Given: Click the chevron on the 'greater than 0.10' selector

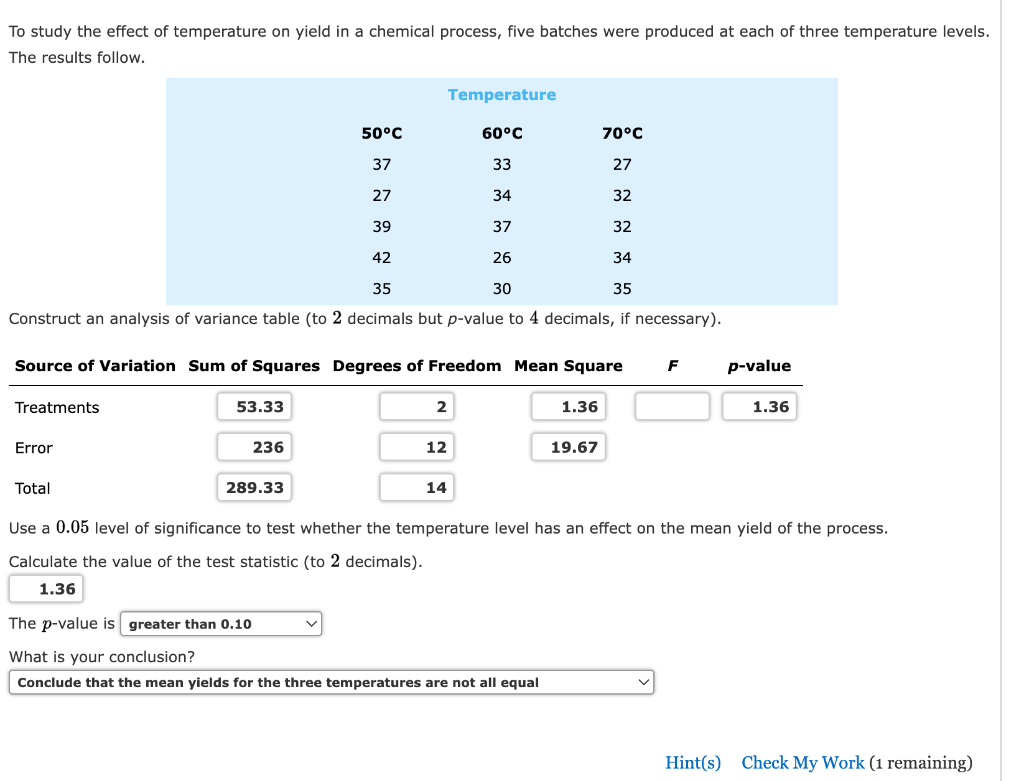Looking at the screenshot, I should tap(312, 623).
